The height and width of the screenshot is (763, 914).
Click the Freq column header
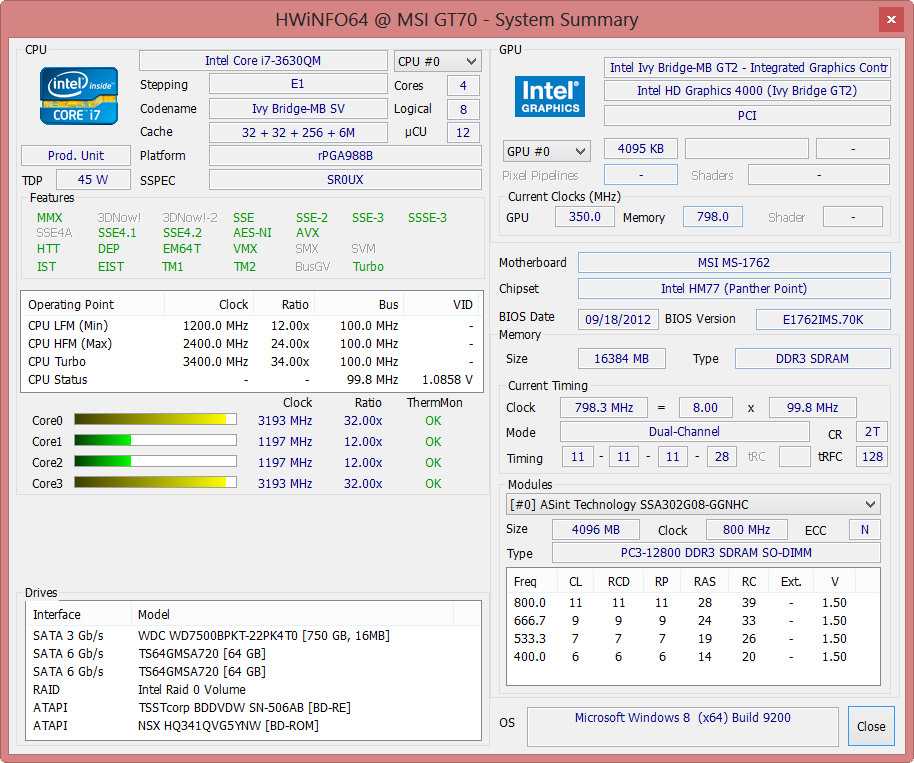click(530, 581)
